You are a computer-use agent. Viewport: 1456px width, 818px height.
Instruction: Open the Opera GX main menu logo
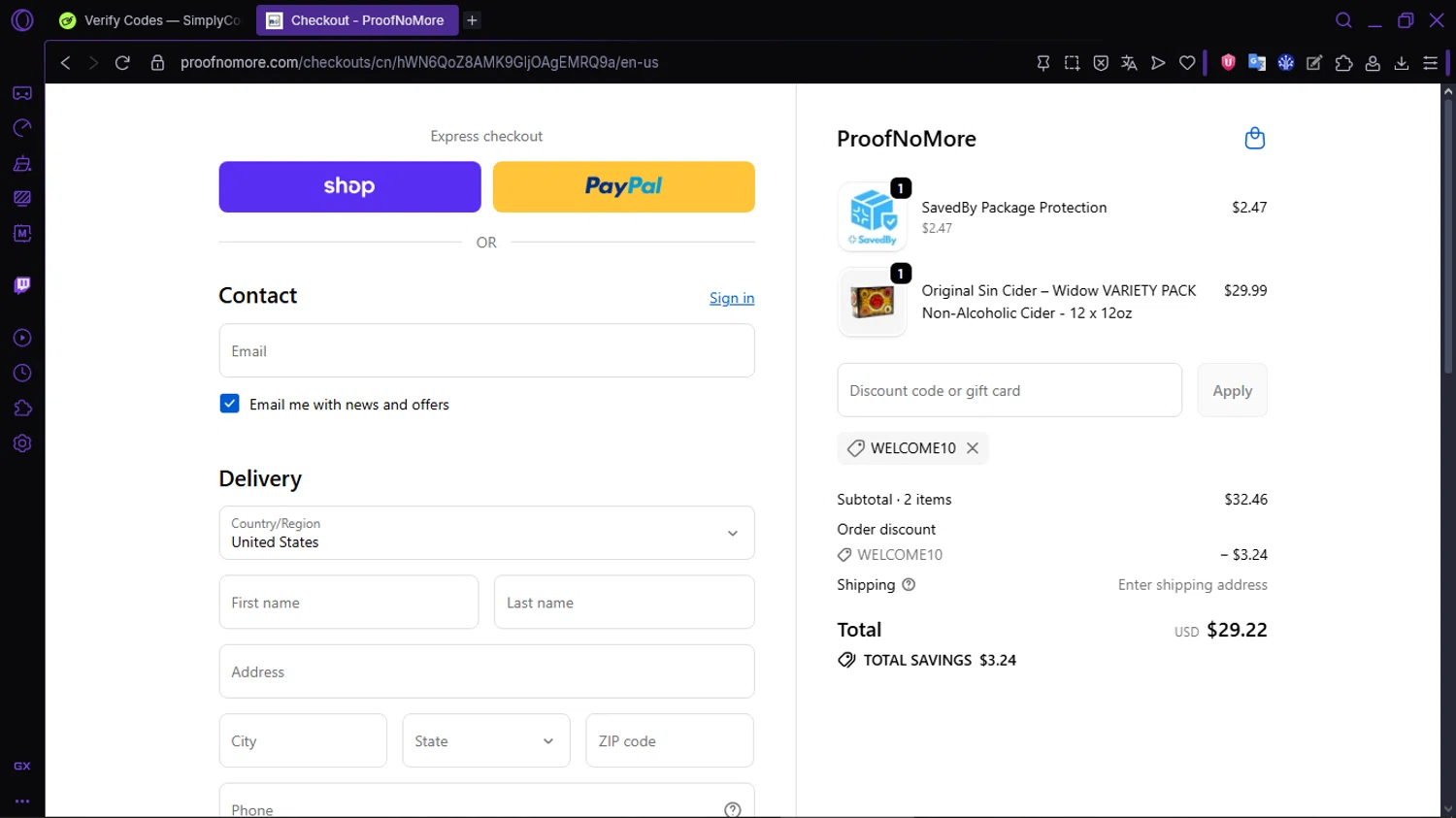point(22,20)
